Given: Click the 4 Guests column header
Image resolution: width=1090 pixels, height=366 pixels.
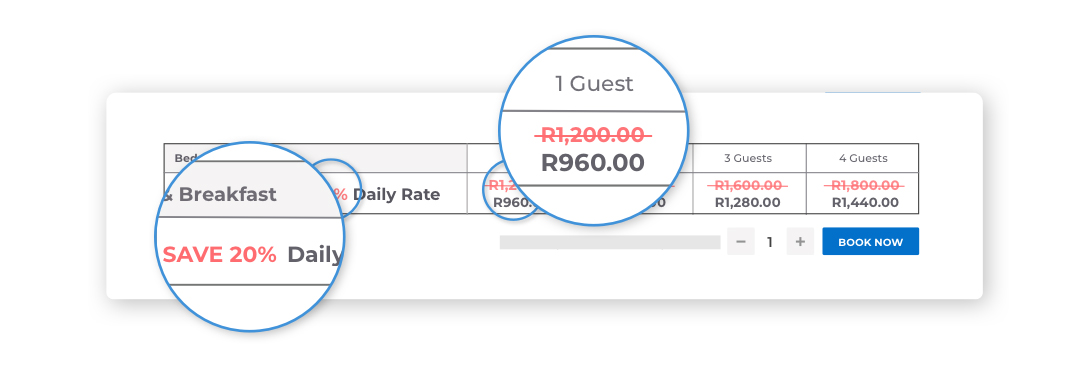Looking at the screenshot, I should click(x=863, y=158).
